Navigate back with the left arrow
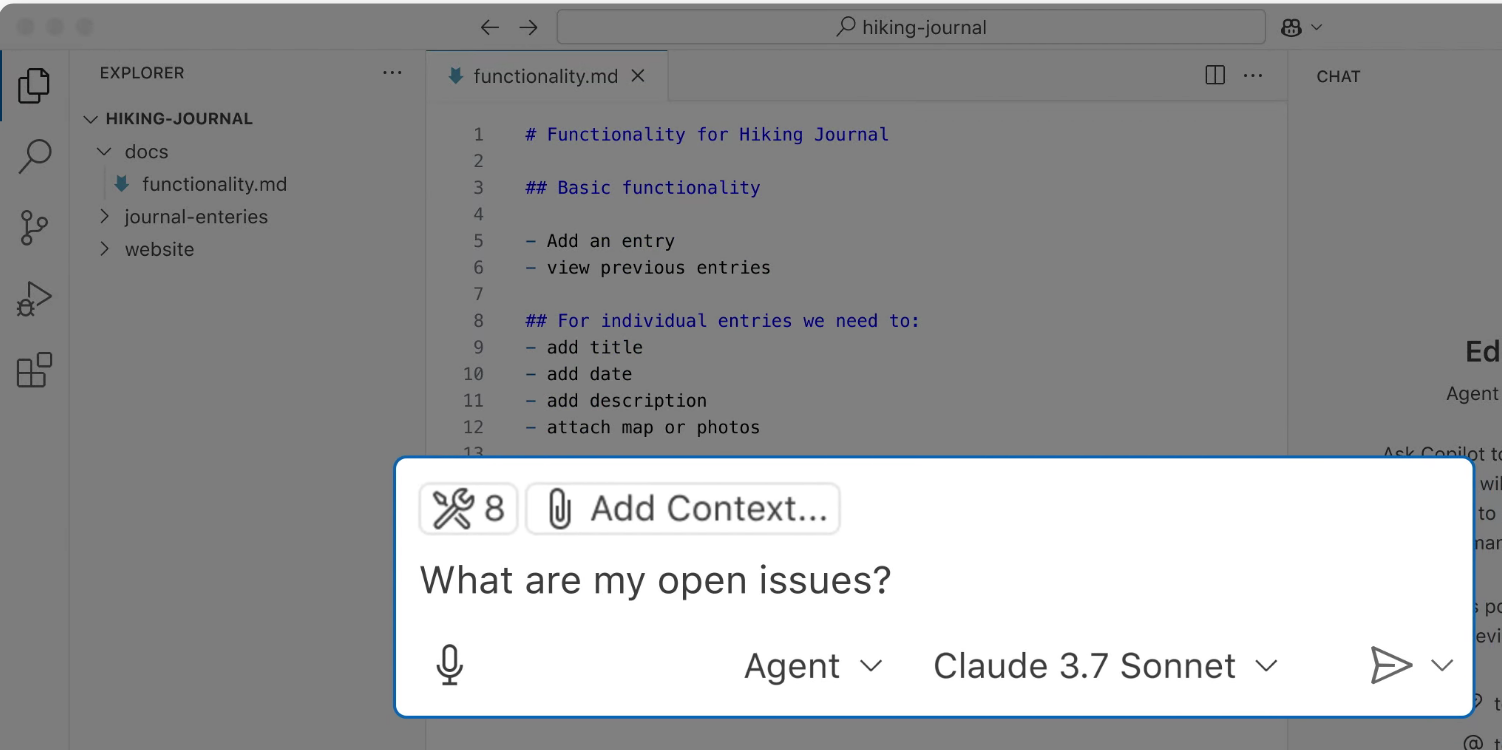Image resolution: width=1502 pixels, height=750 pixels. pos(489,27)
